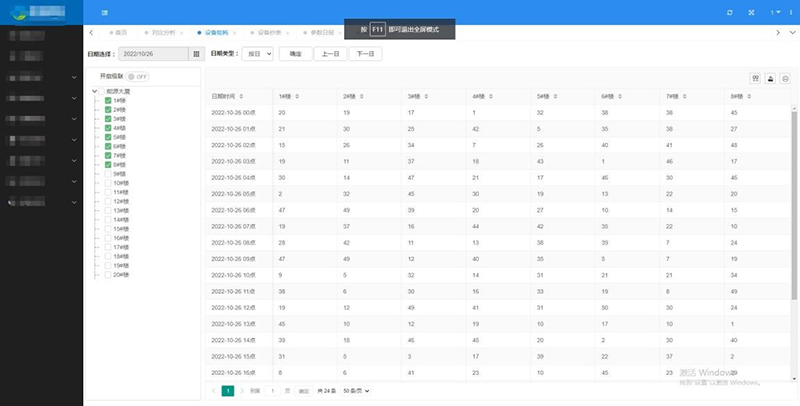Collapse the 能源大厦 tree node

pos(93,91)
